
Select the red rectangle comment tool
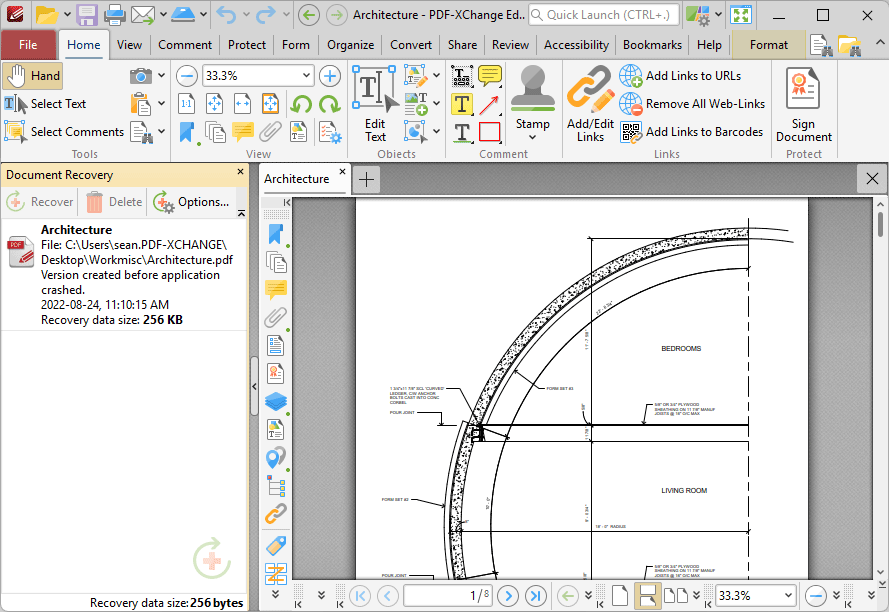click(489, 132)
